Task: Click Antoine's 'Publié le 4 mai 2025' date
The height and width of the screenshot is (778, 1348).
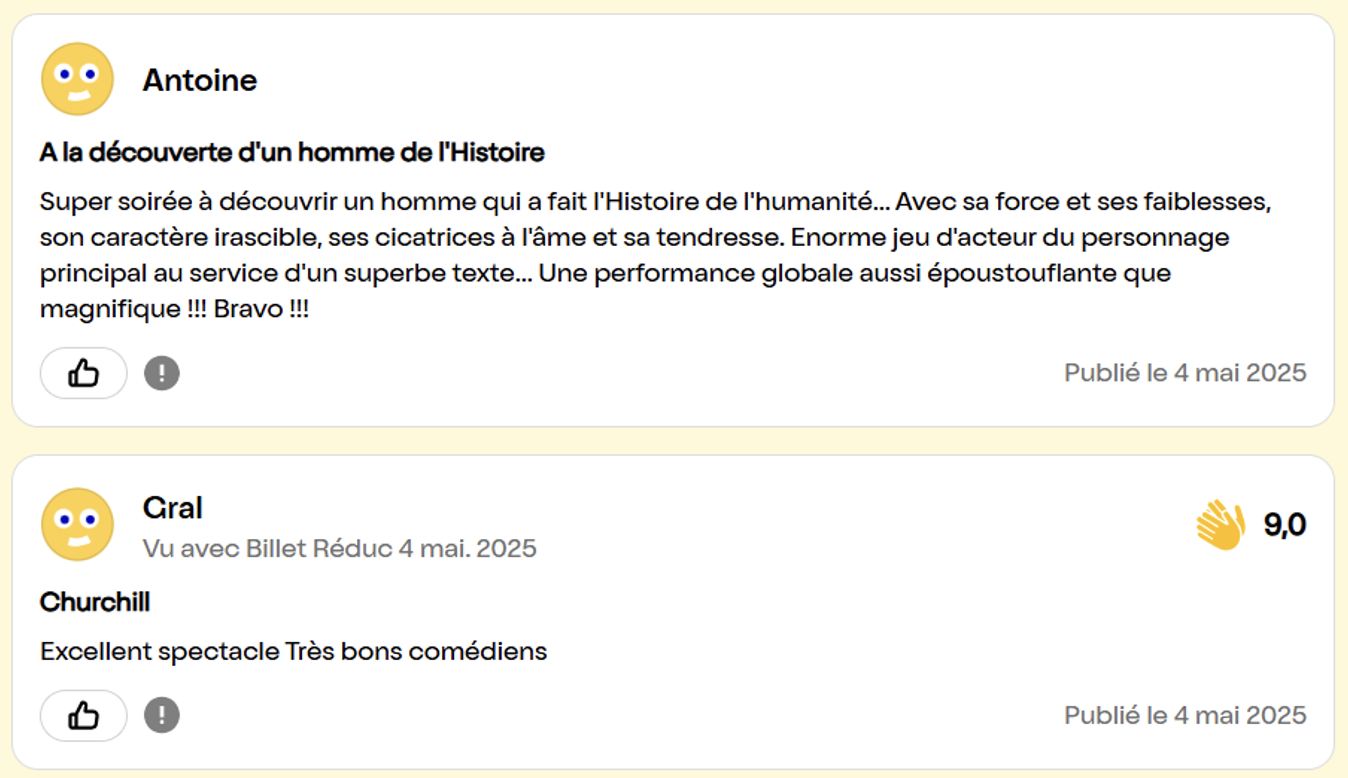Action: [x=1185, y=373]
